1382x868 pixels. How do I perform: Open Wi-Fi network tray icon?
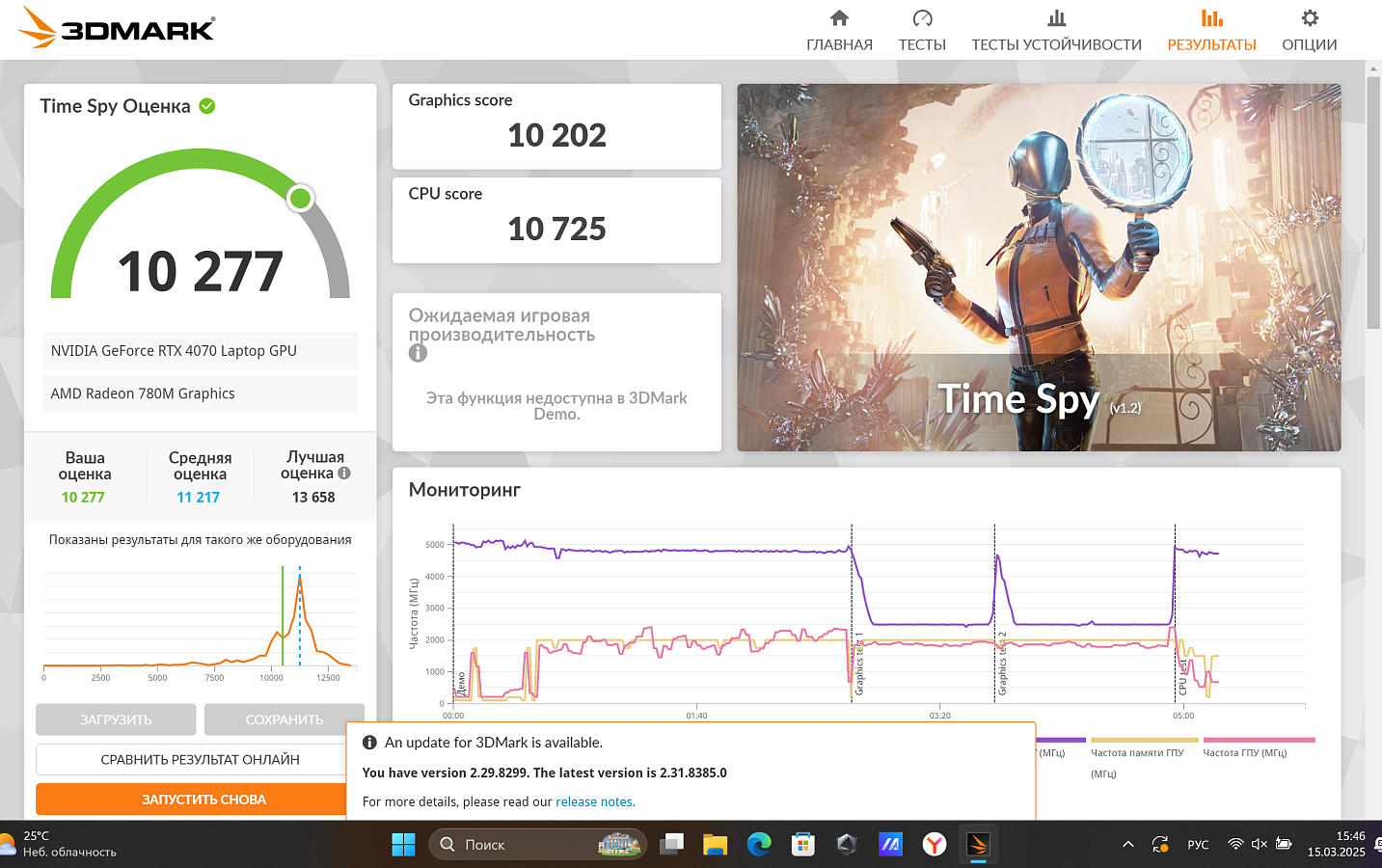pos(1235,845)
